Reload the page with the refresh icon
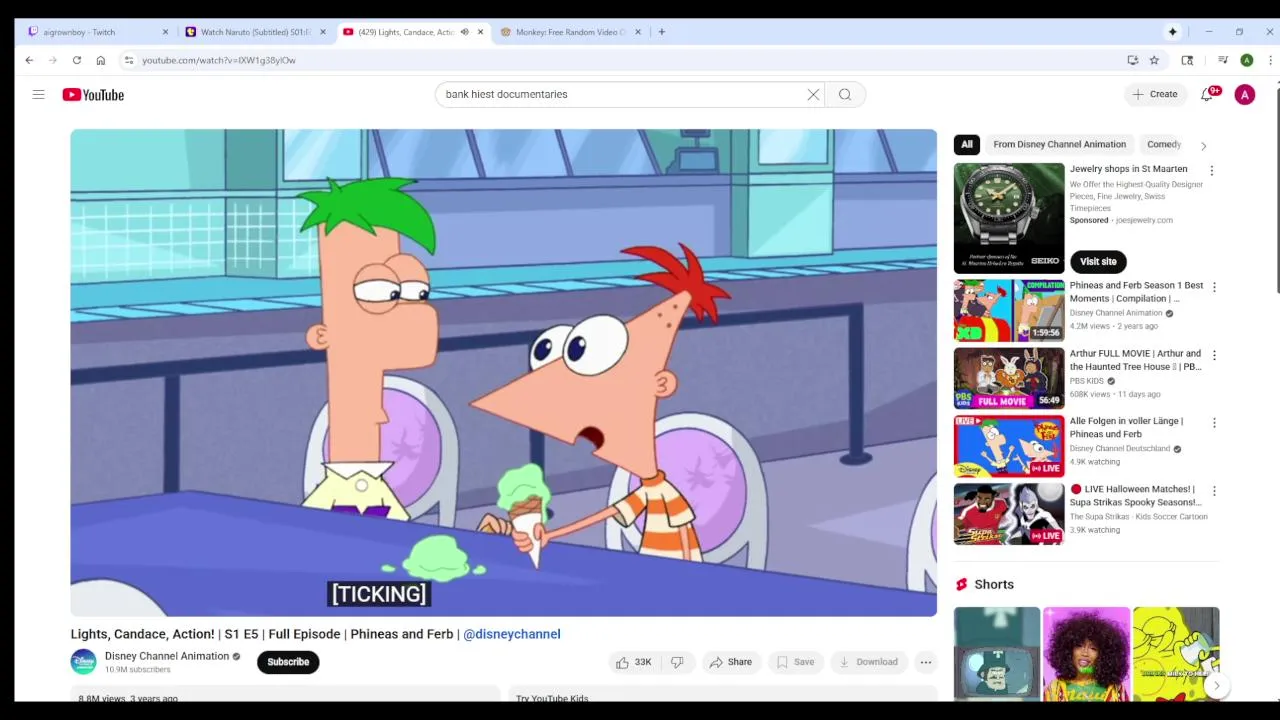The height and width of the screenshot is (720, 1280). tap(76, 60)
